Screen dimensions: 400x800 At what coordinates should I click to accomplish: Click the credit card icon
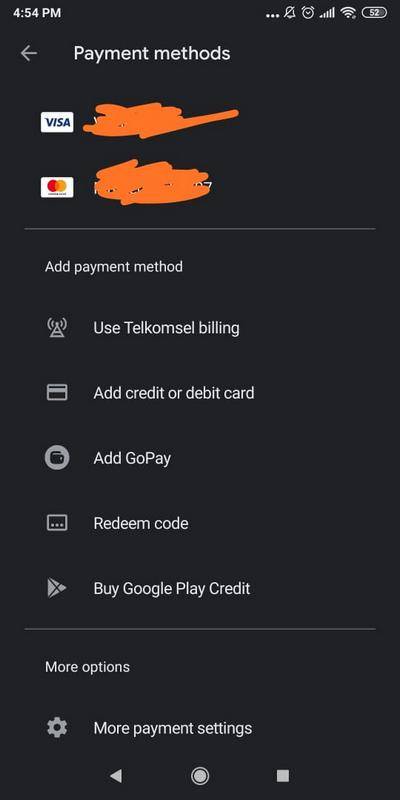click(x=57, y=392)
